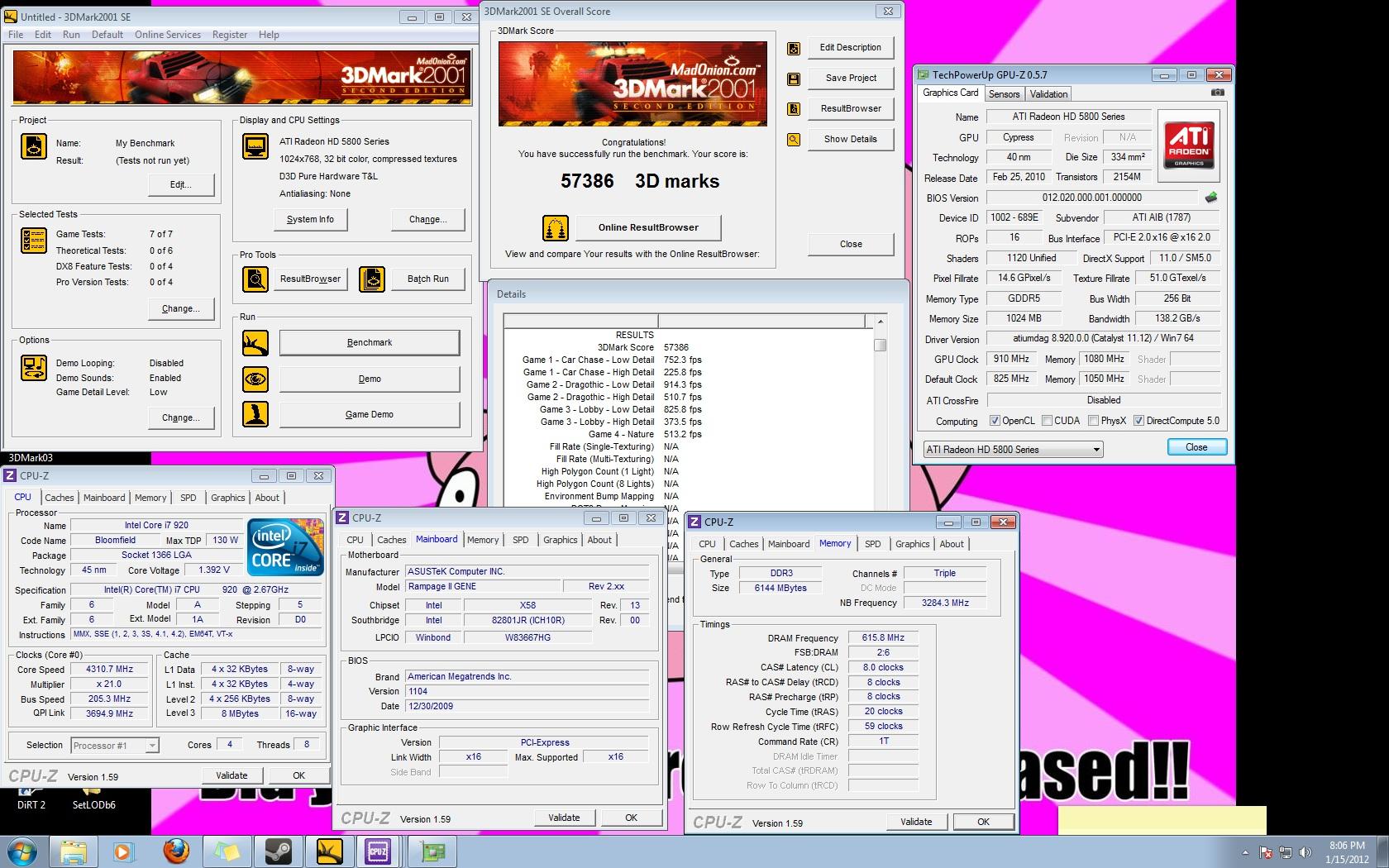Open the Processor #1 selection dropdown

pos(114,746)
